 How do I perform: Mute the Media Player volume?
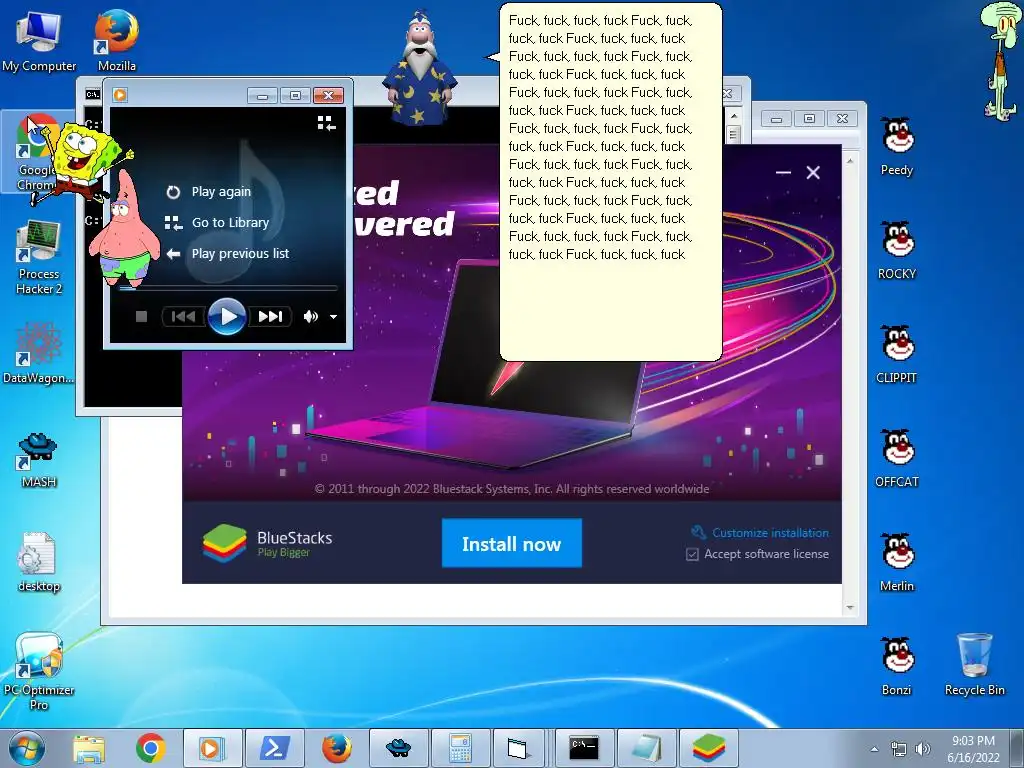pos(310,317)
